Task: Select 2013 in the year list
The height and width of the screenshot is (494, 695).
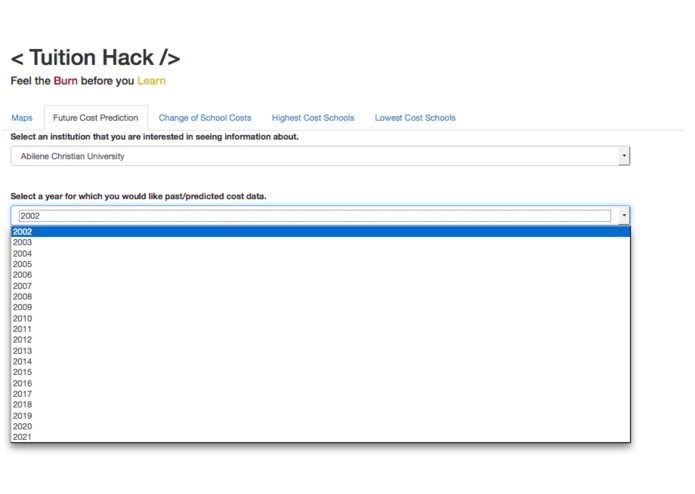Action: pyautogui.click(x=320, y=350)
